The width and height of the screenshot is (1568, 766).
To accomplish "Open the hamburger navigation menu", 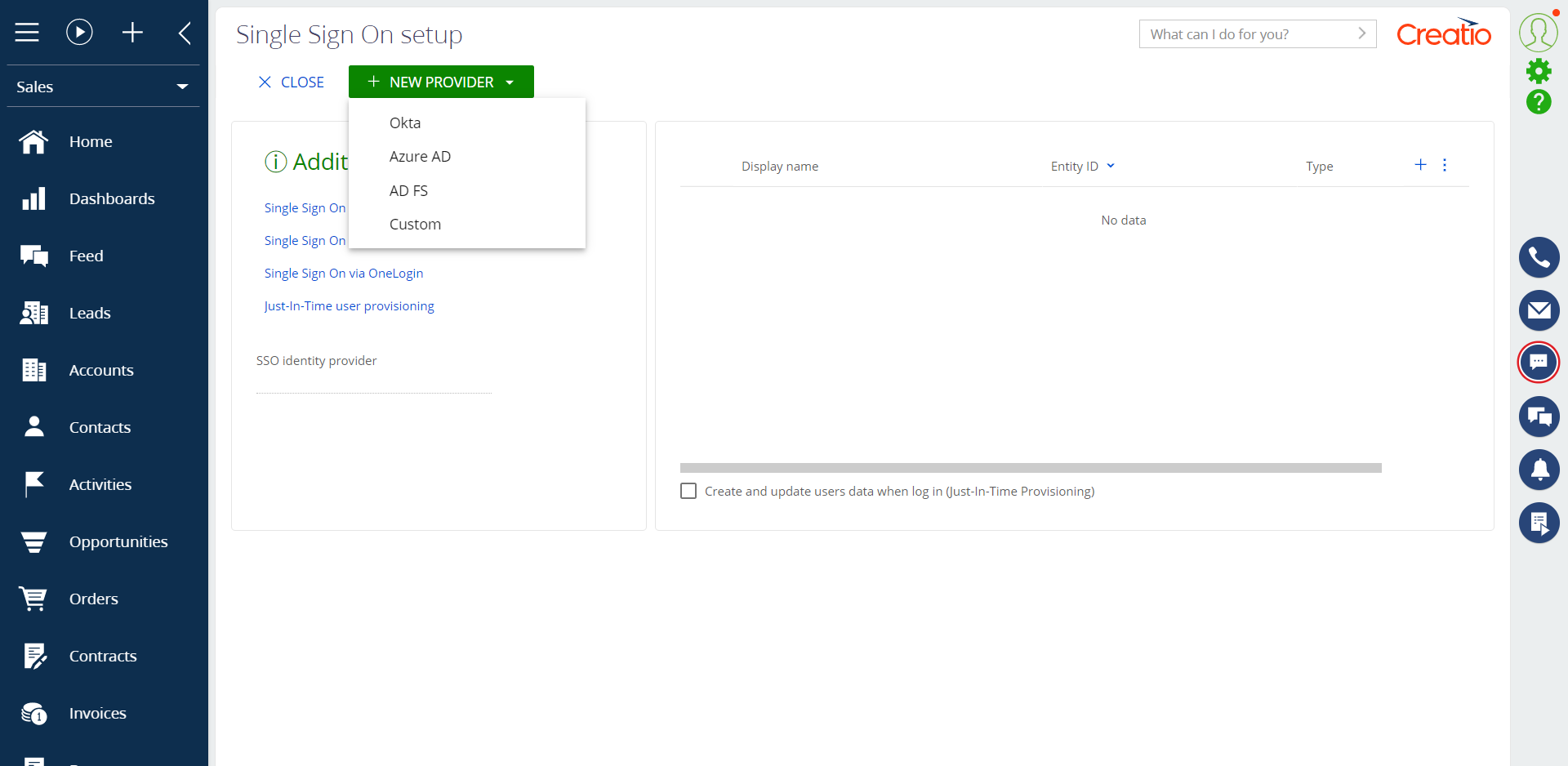I will 27,33.
